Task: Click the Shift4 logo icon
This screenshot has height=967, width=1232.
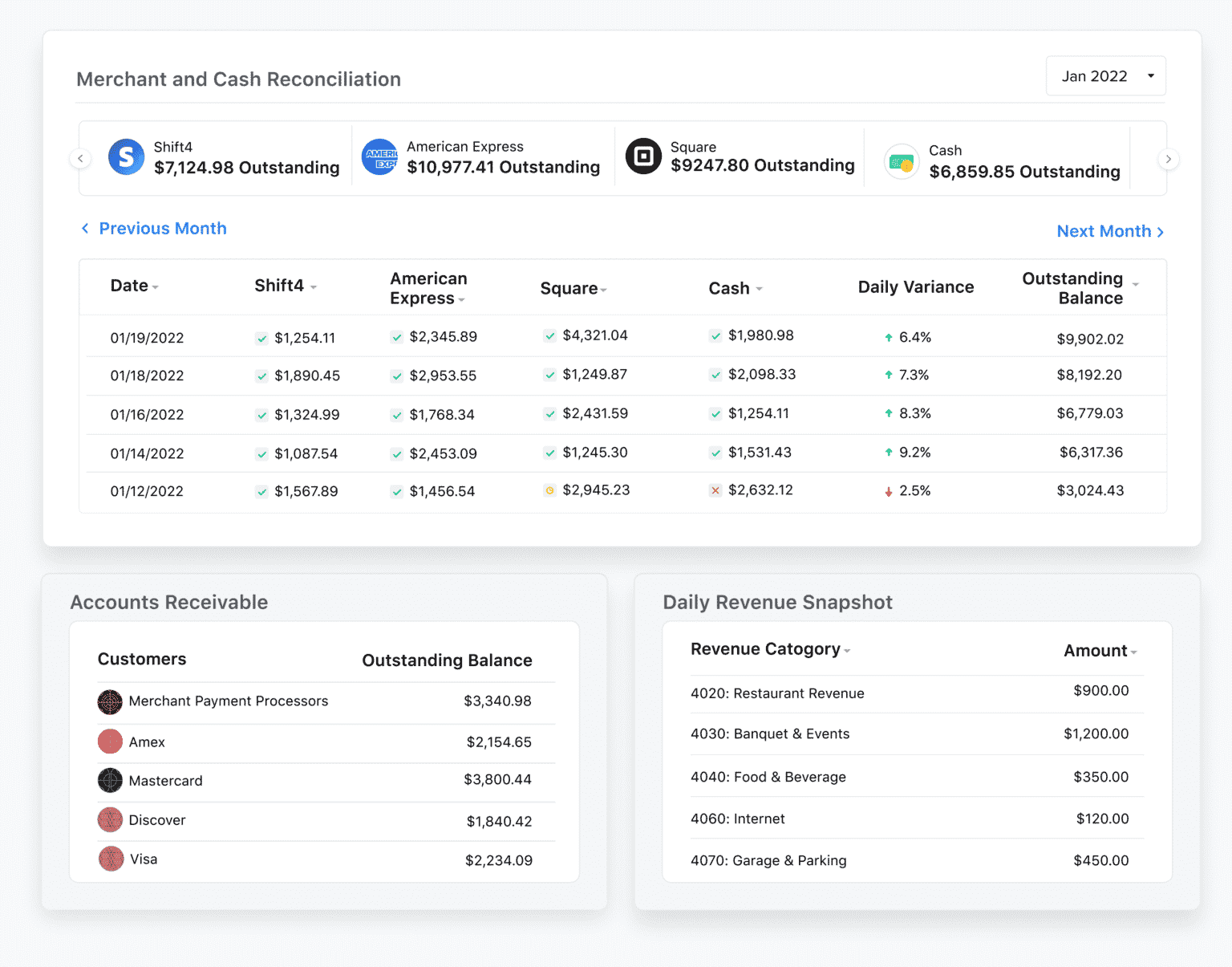Action: [x=126, y=157]
